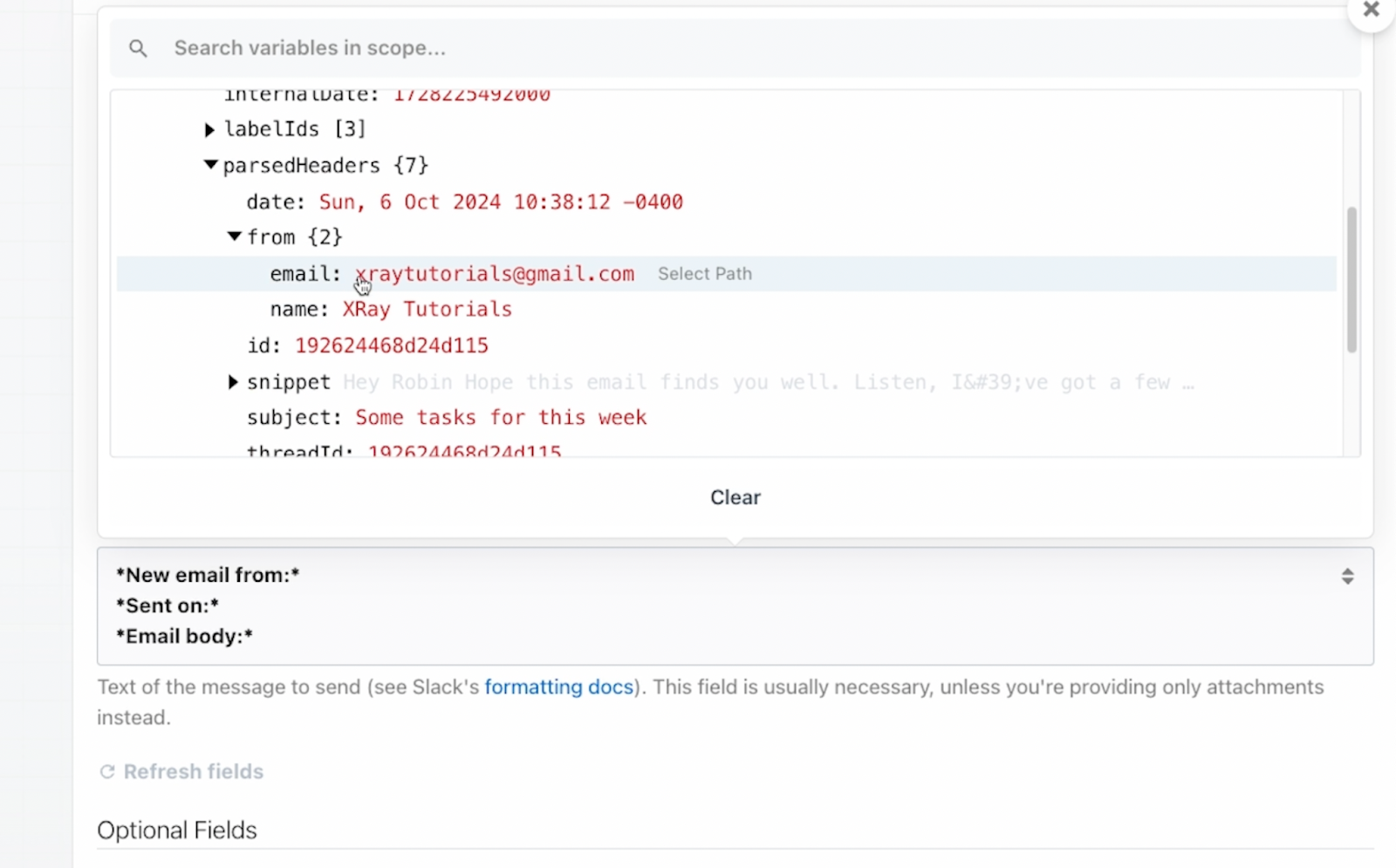Image resolution: width=1396 pixels, height=868 pixels.
Task: Click the Clear button
Action: pos(736,497)
